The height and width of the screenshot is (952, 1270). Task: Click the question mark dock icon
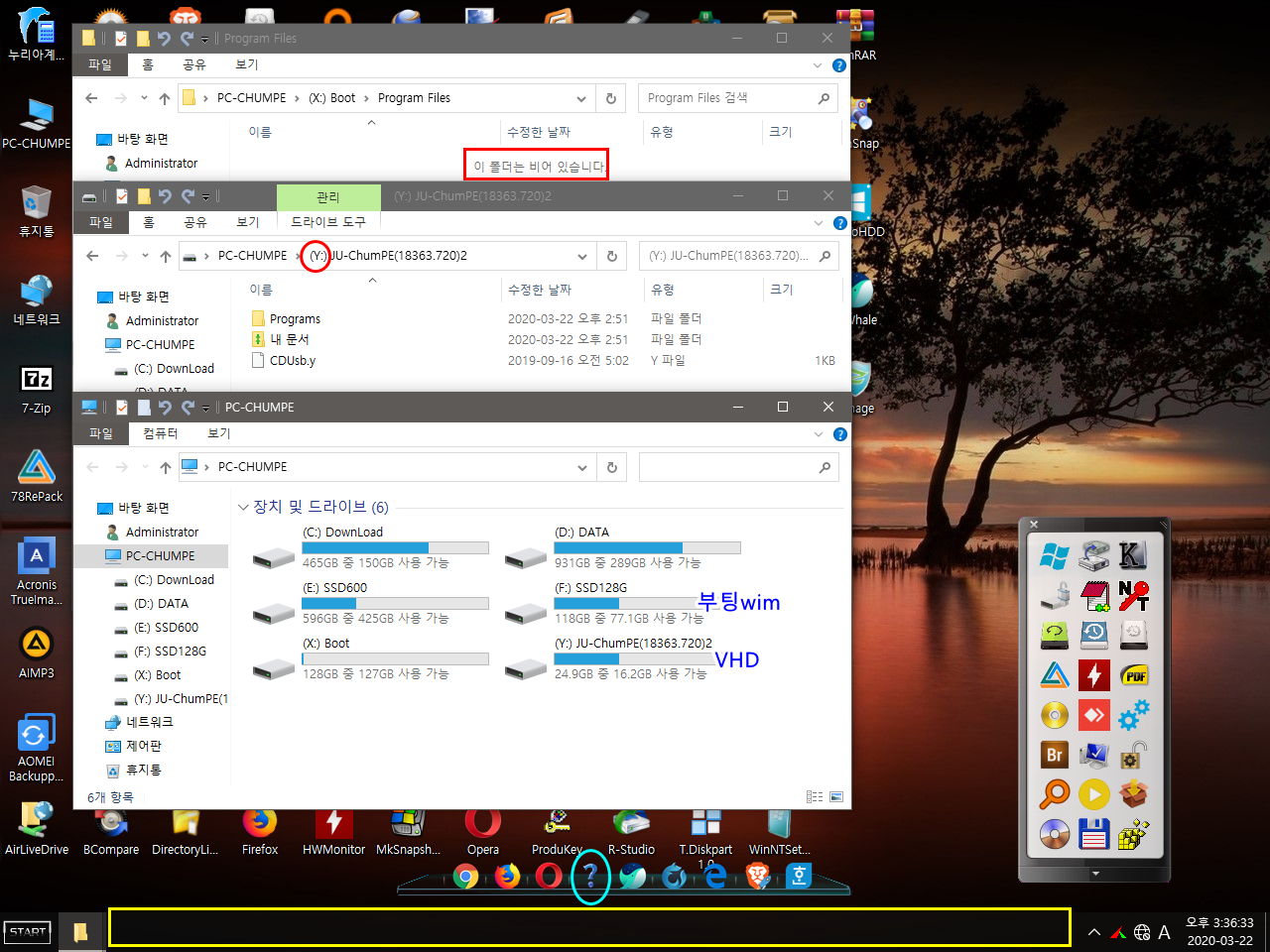point(590,876)
